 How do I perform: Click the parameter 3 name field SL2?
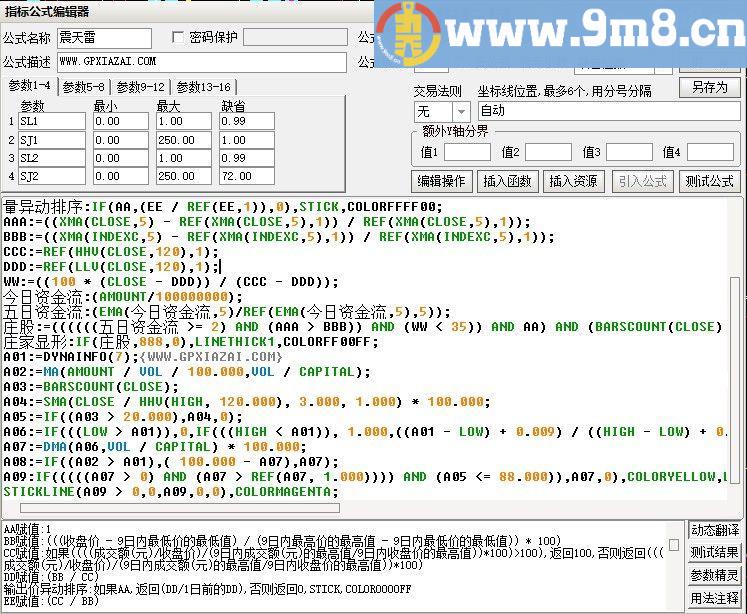(x=52, y=158)
